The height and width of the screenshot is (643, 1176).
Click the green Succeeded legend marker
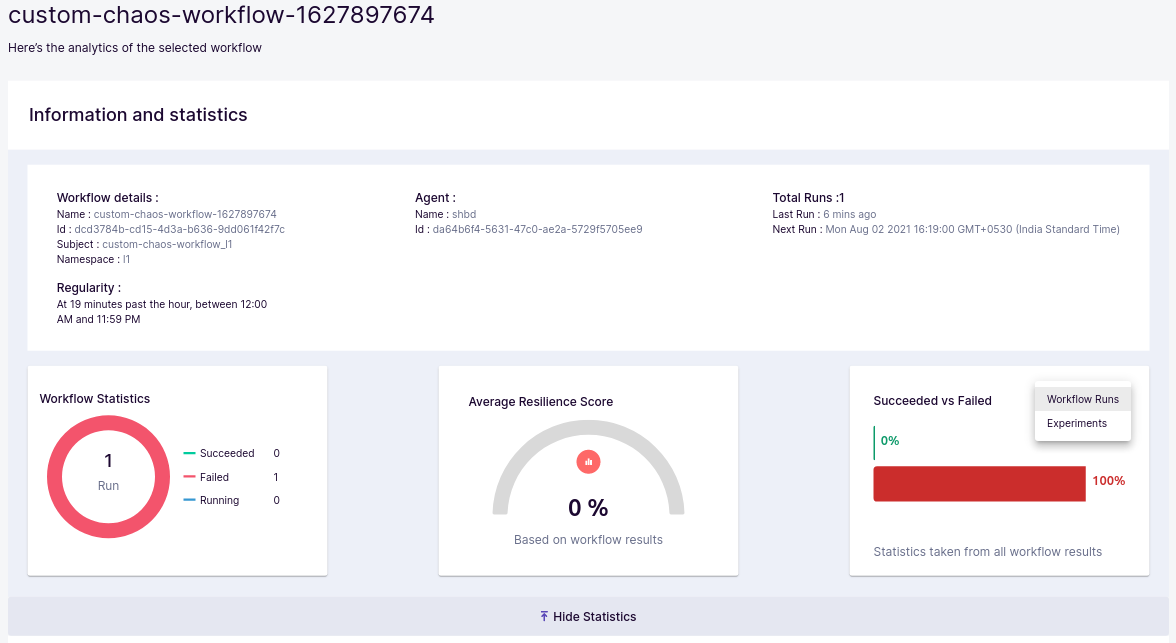pyautogui.click(x=188, y=453)
